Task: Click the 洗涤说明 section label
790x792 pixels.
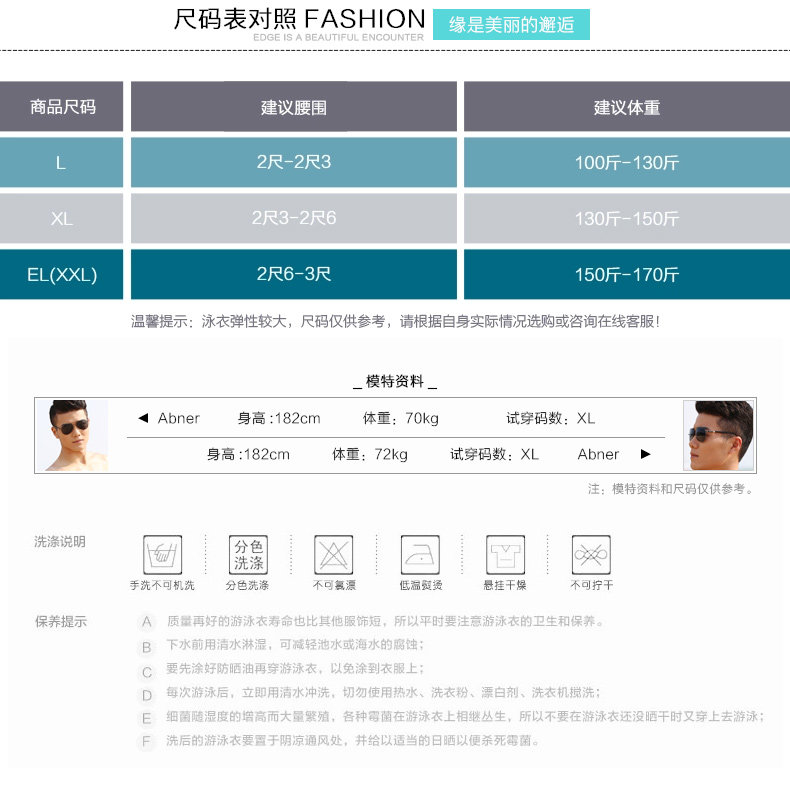Action: tap(60, 541)
